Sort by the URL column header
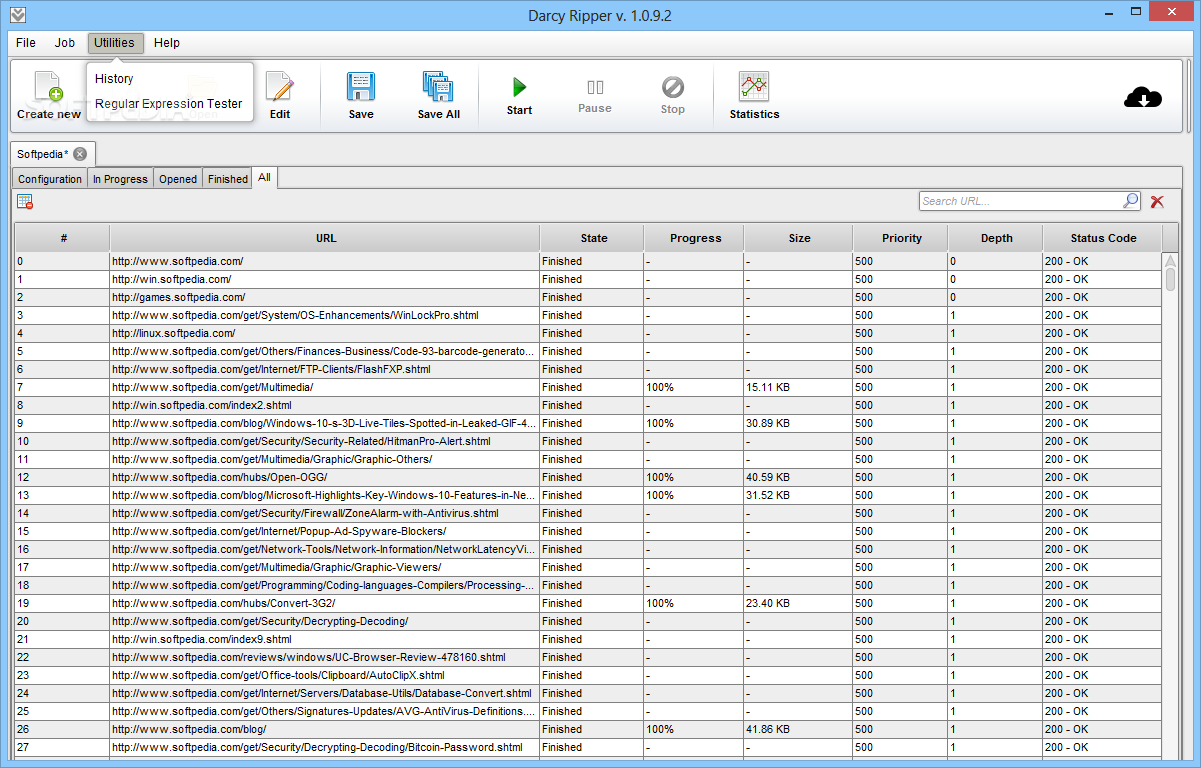This screenshot has width=1201, height=768. (x=326, y=238)
